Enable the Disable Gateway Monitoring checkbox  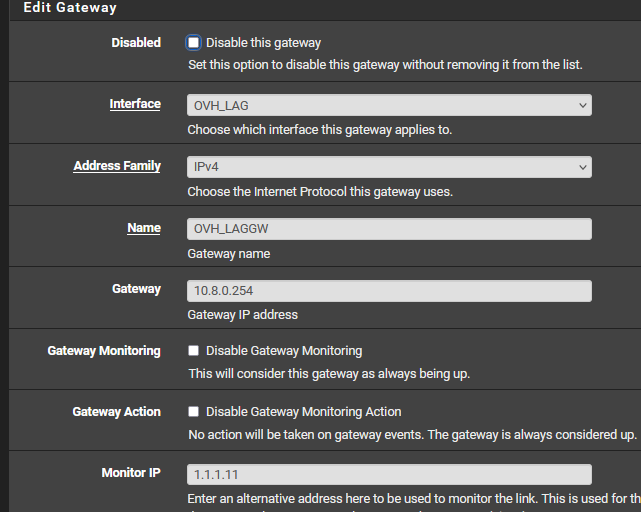194,351
